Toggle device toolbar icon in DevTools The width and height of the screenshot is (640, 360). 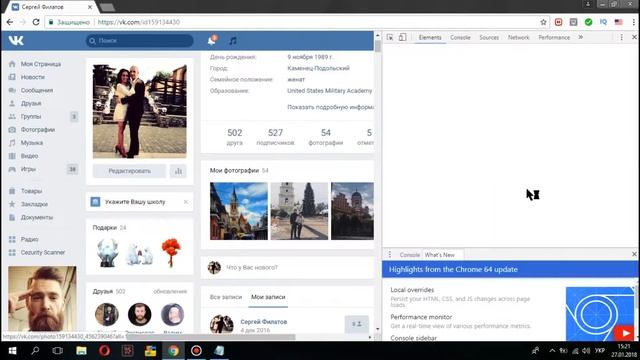point(402,37)
